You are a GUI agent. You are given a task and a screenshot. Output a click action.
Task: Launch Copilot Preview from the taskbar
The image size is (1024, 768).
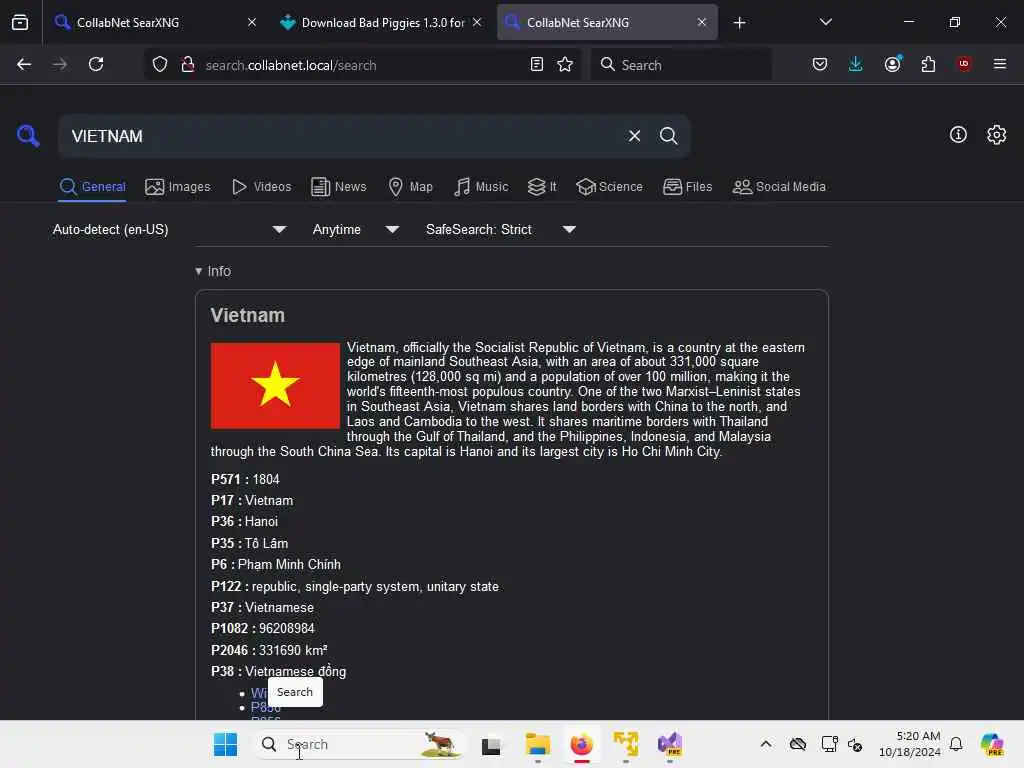tap(991, 744)
